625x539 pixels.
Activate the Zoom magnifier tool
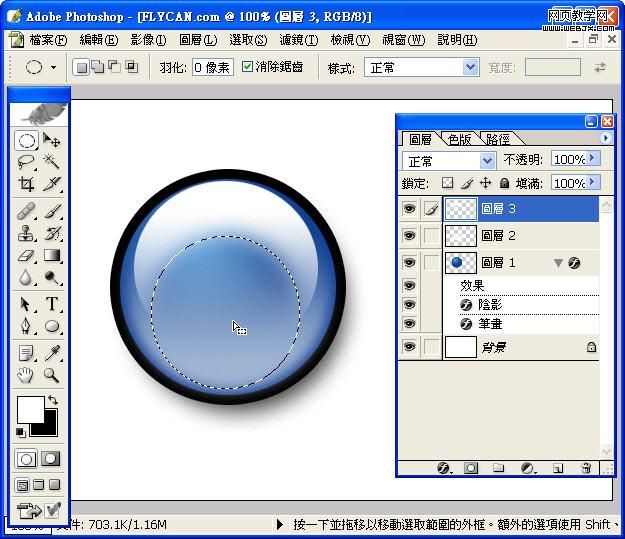click(51, 376)
